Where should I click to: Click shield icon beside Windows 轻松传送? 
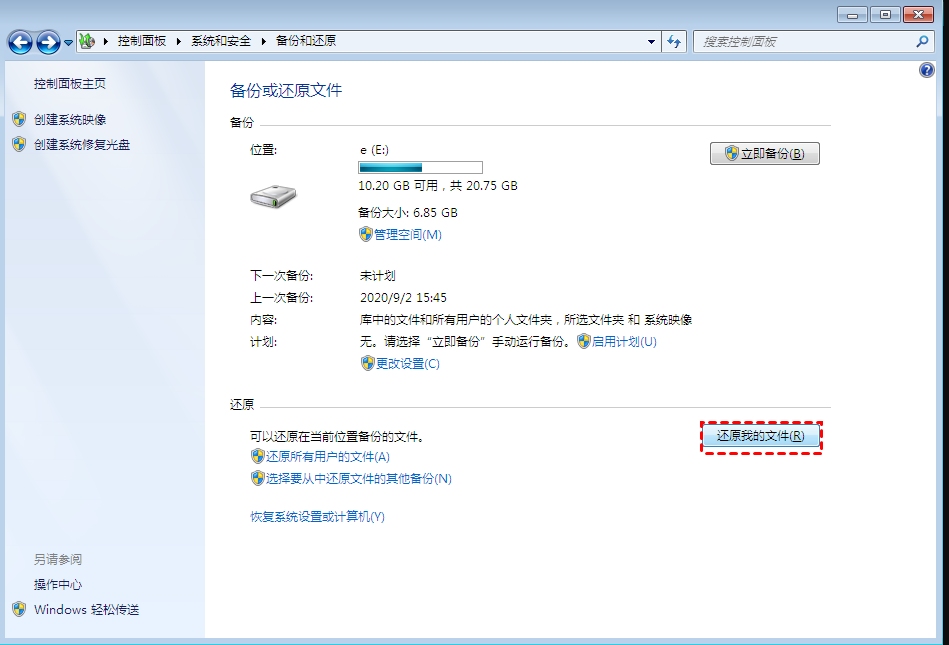[x=19, y=609]
